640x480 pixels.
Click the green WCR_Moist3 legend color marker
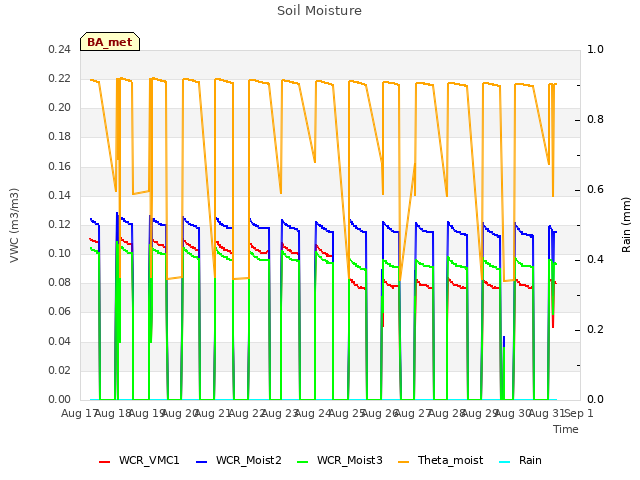(303, 462)
